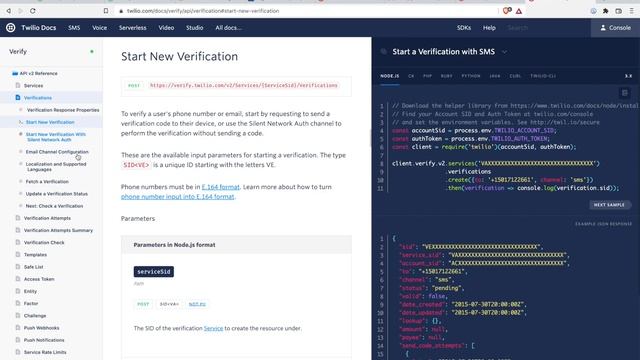Click the Challenge page icon in the sidebar
640x360 pixels.
click(18, 316)
